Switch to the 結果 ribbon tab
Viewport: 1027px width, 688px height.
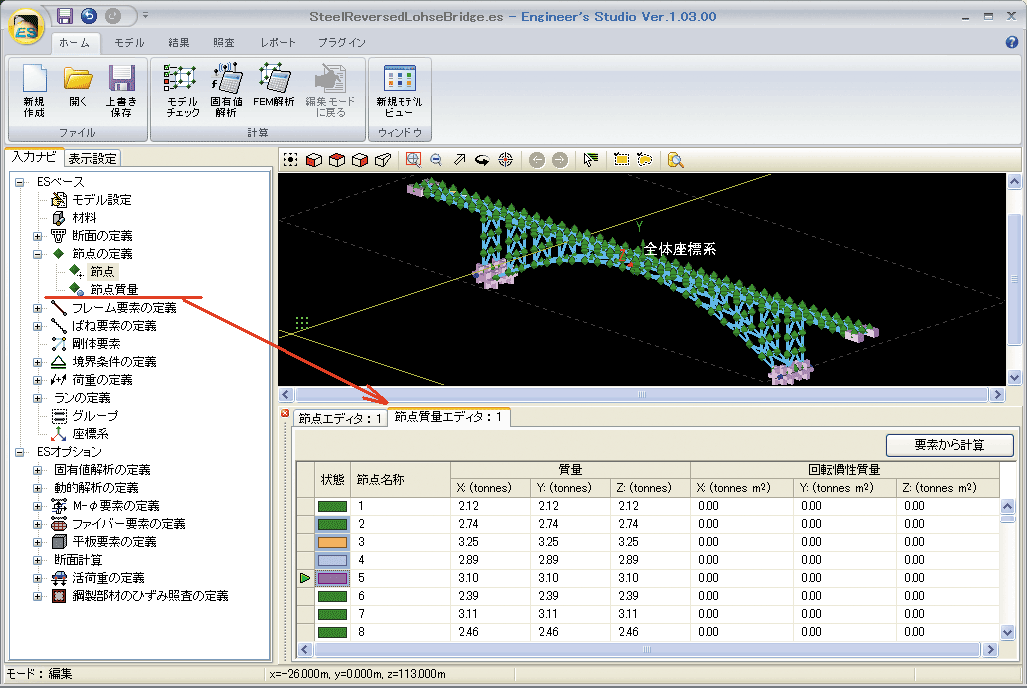point(178,43)
